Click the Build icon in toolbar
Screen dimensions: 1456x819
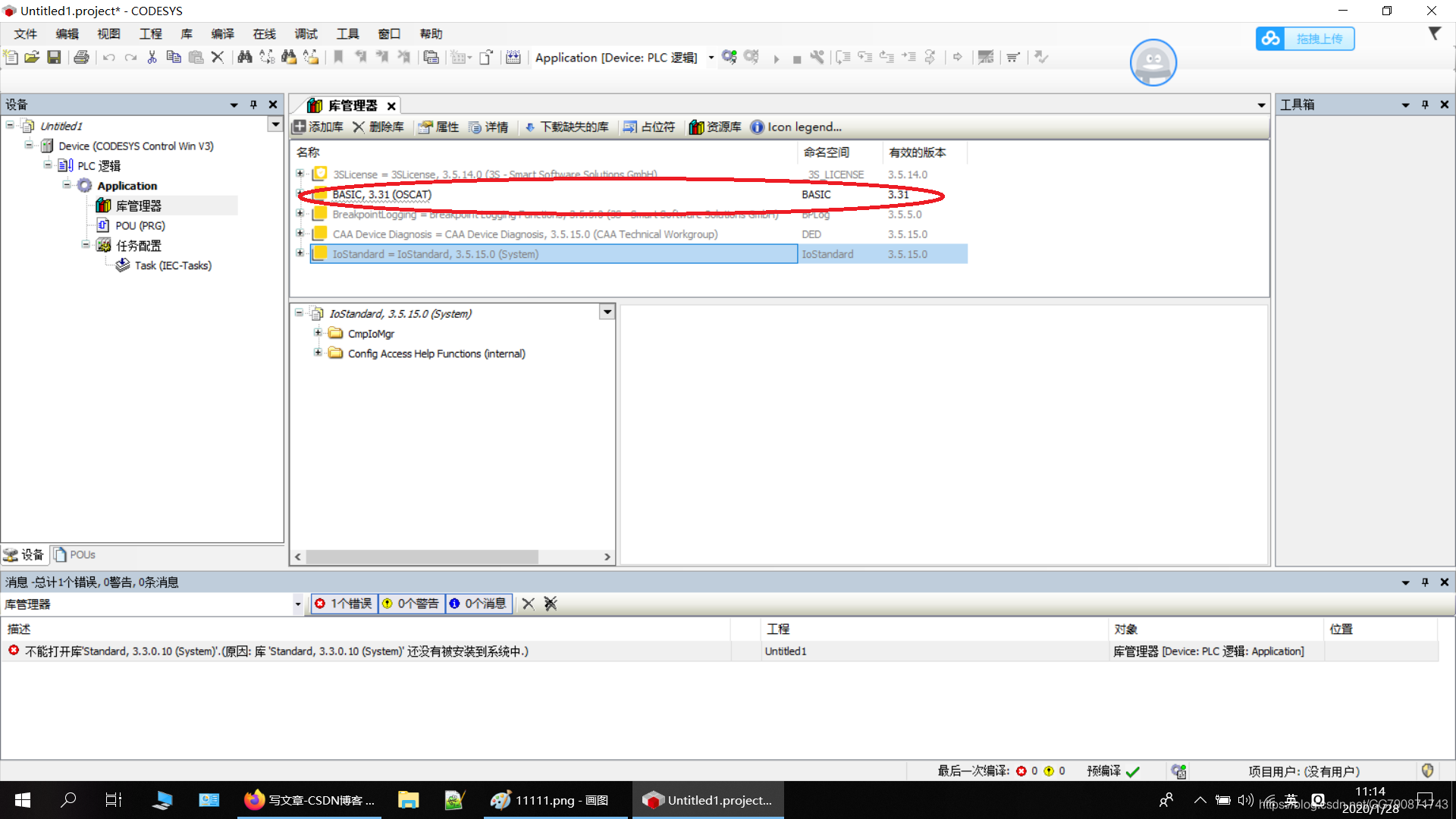coord(513,57)
